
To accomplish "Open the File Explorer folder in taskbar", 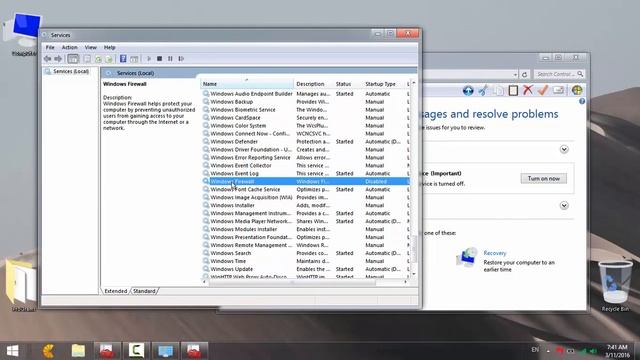I will pos(78,351).
